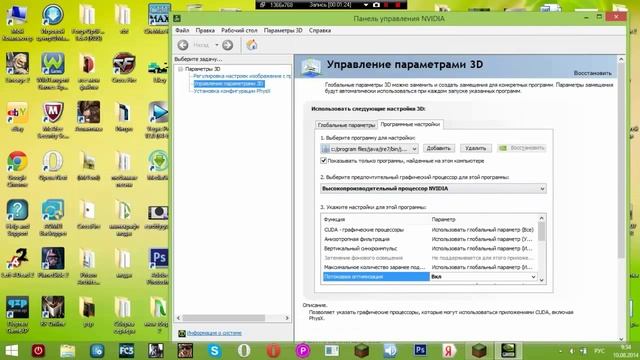The image size is (640, 360).
Task: Open the Back history dropdown arrow
Action: click(217, 45)
